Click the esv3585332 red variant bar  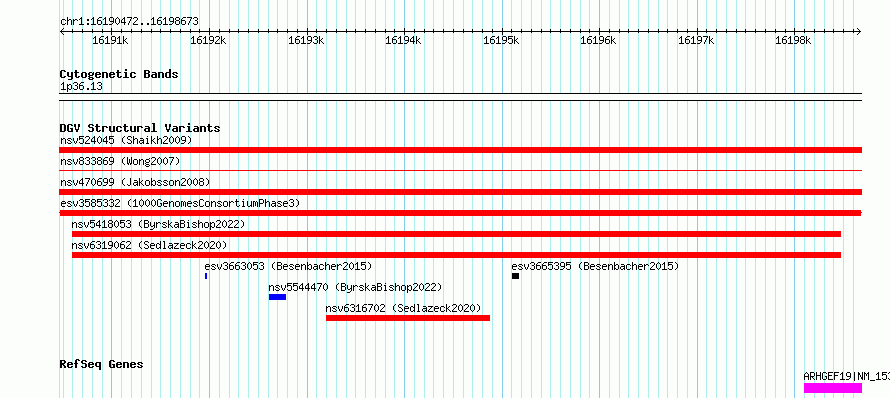460,213
